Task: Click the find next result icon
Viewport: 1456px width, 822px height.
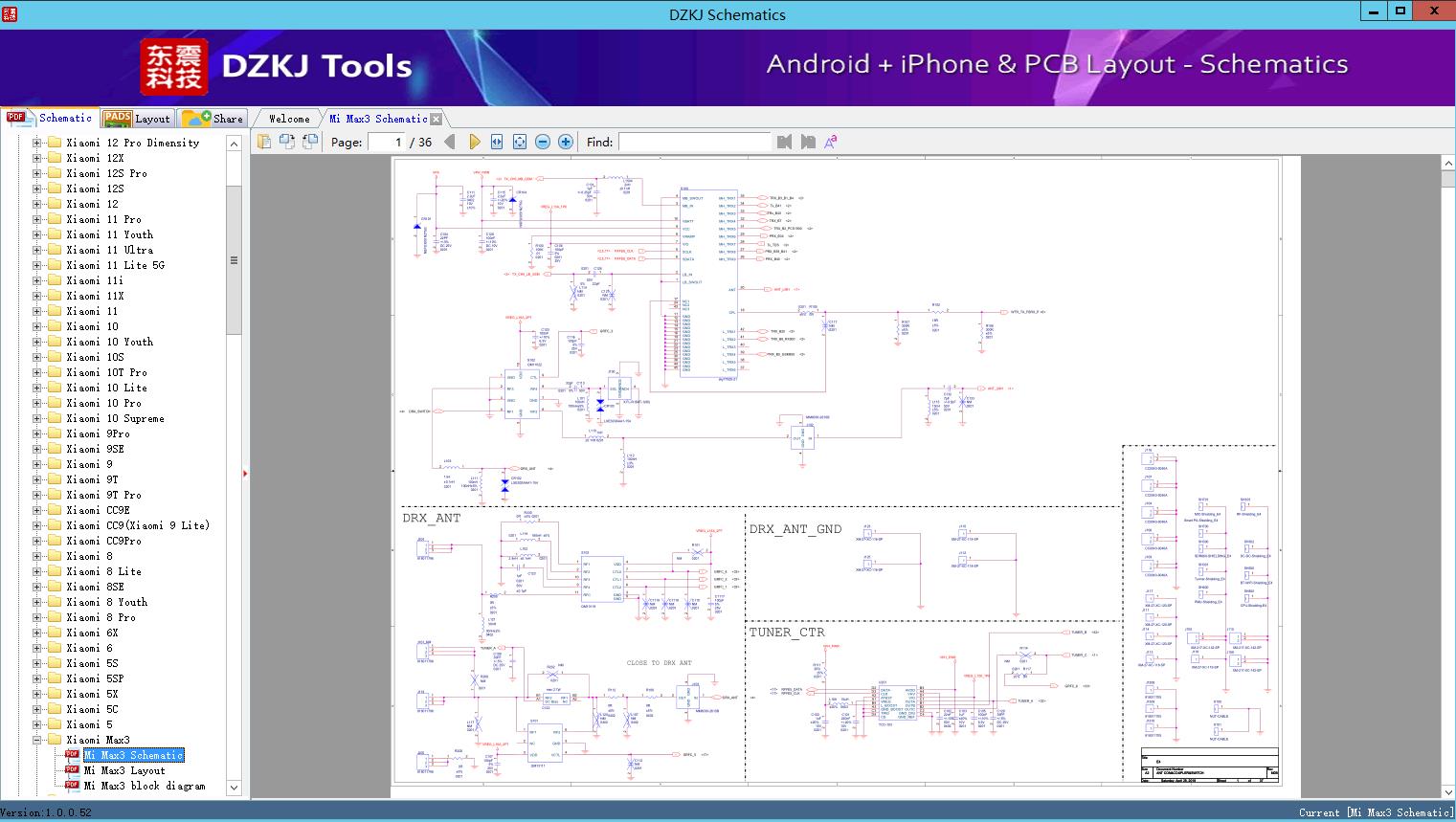Action: pyautogui.click(x=807, y=142)
